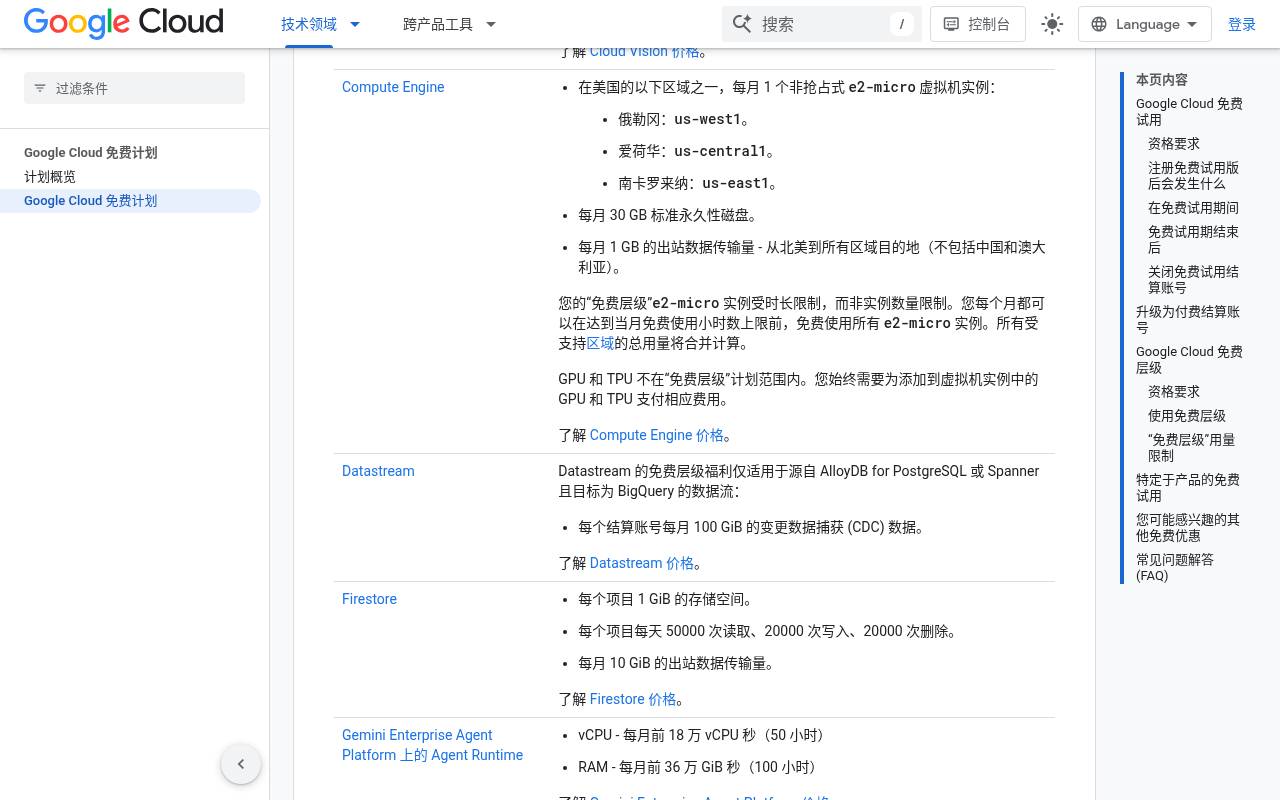Screen dimensions: 1280x800
Task: Expand the 跨产品工具 dropdown arrow
Action: [491, 24]
